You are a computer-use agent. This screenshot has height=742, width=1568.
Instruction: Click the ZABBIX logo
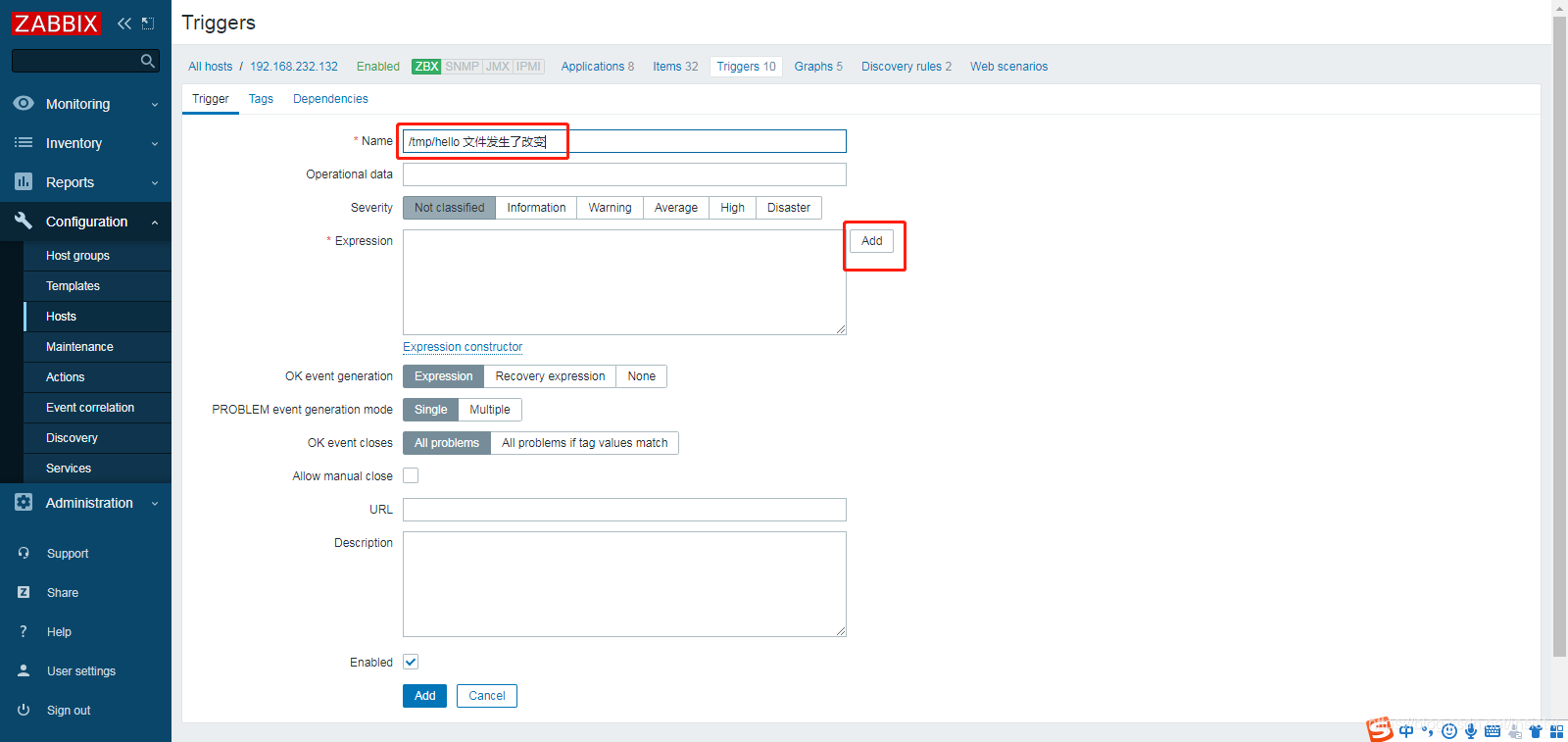coord(56,23)
